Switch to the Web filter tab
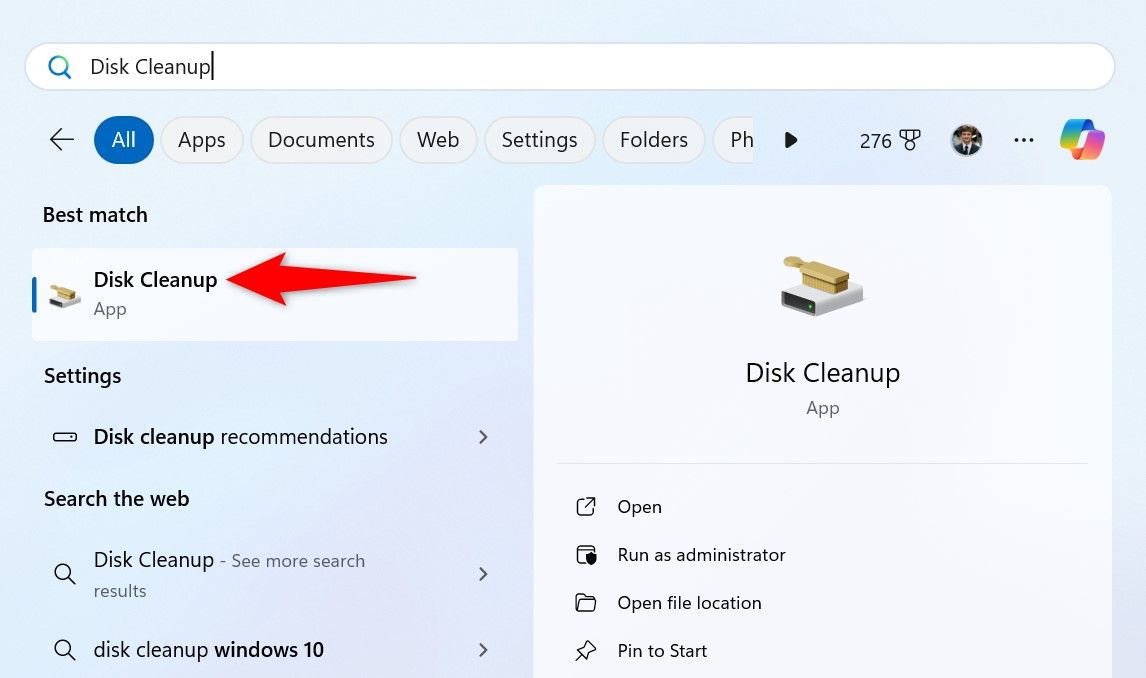The height and width of the screenshot is (678, 1146). (x=437, y=140)
